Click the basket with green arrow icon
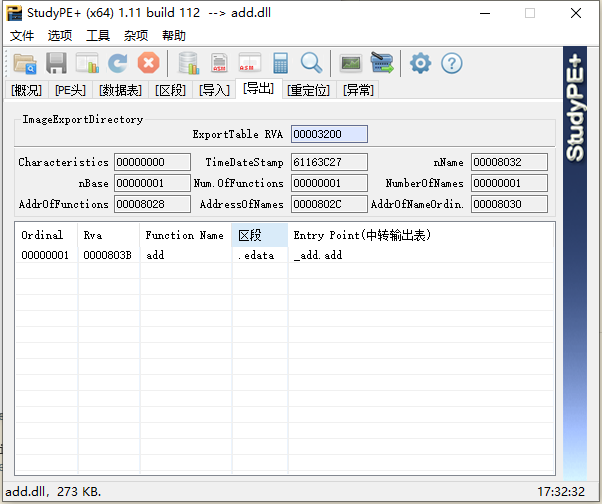The image size is (602, 504). click(x=382, y=63)
